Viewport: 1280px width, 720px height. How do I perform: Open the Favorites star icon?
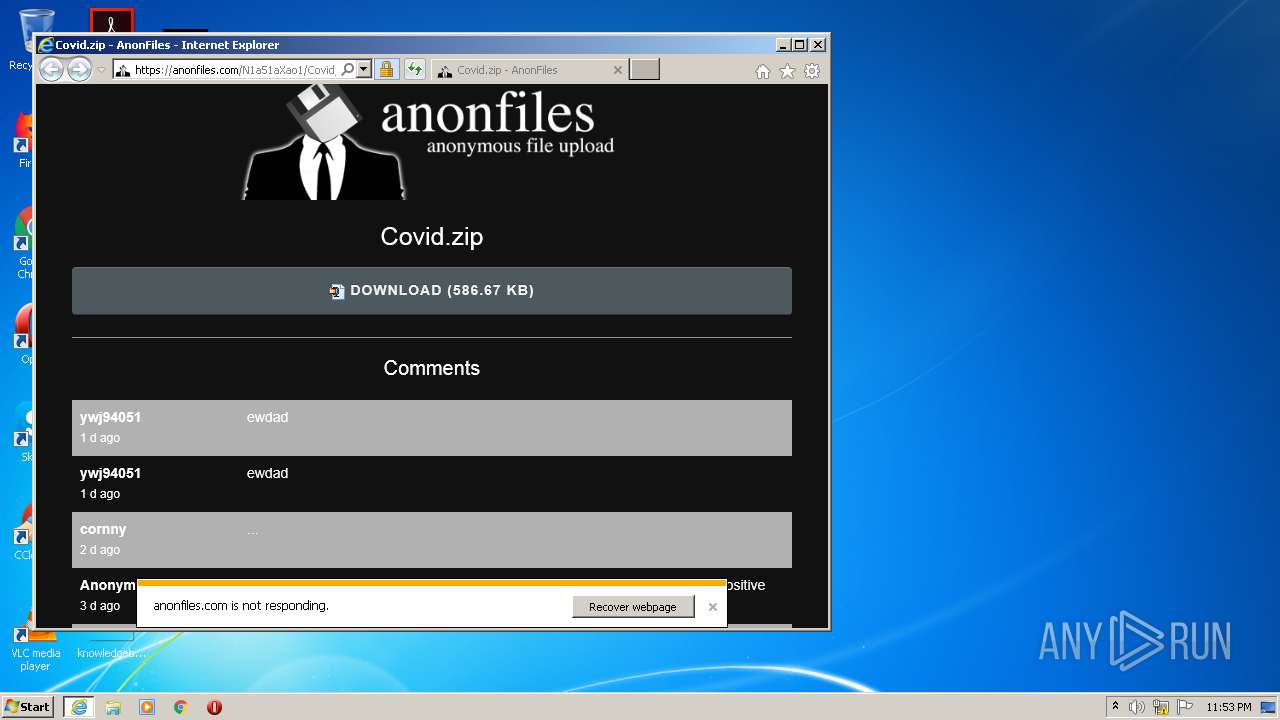[787, 71]
